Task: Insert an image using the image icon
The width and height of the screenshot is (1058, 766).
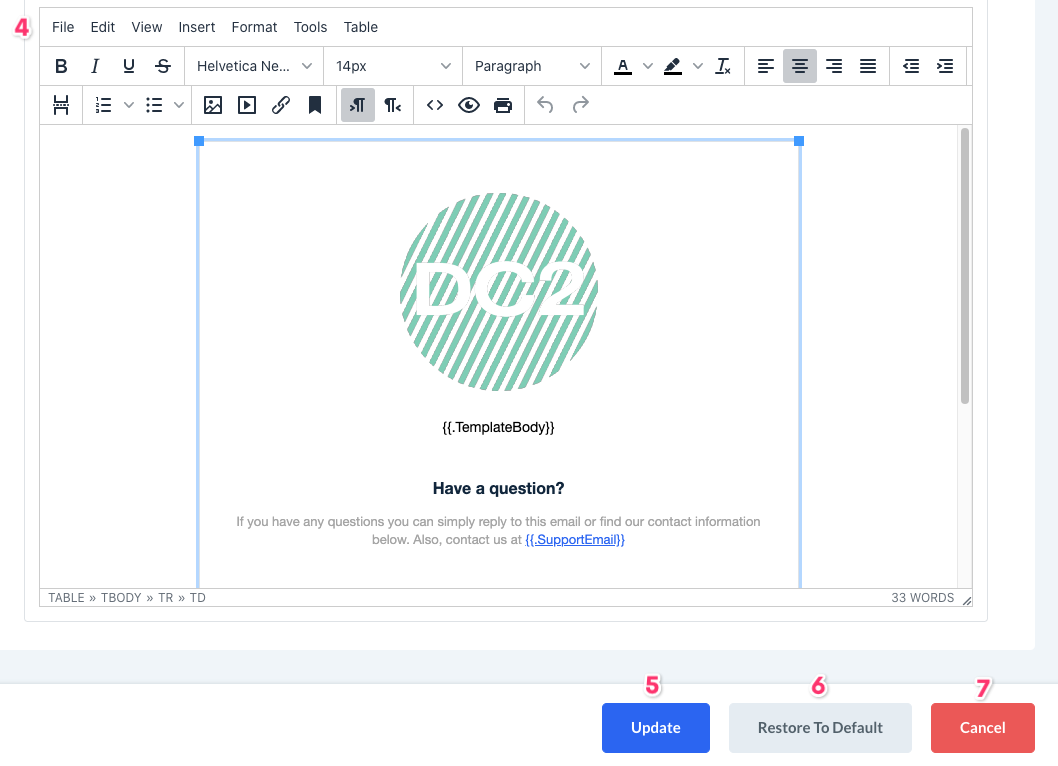Action: click(213, 105)
